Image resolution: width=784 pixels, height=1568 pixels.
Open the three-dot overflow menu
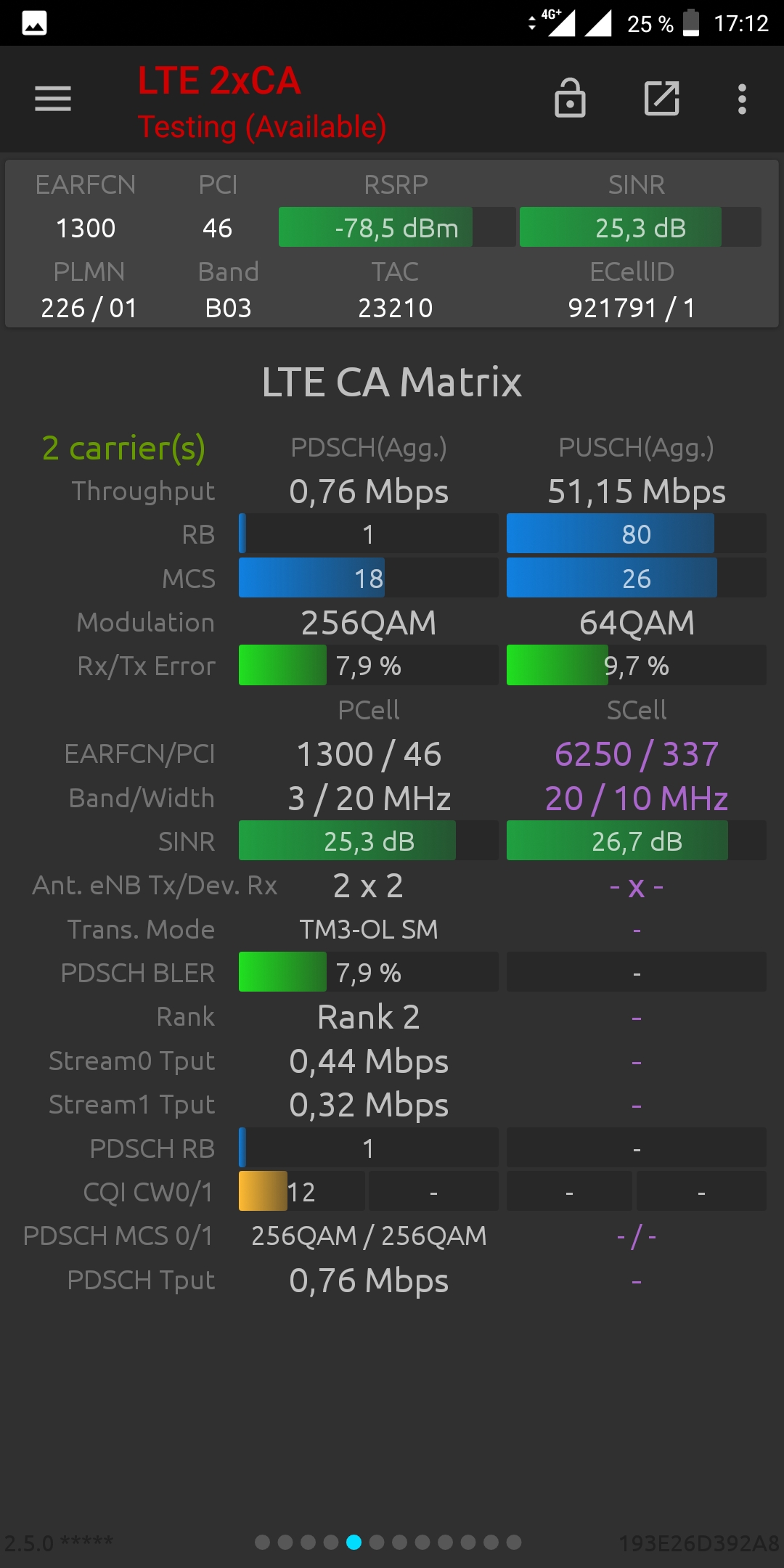click(x=742, y=99)
